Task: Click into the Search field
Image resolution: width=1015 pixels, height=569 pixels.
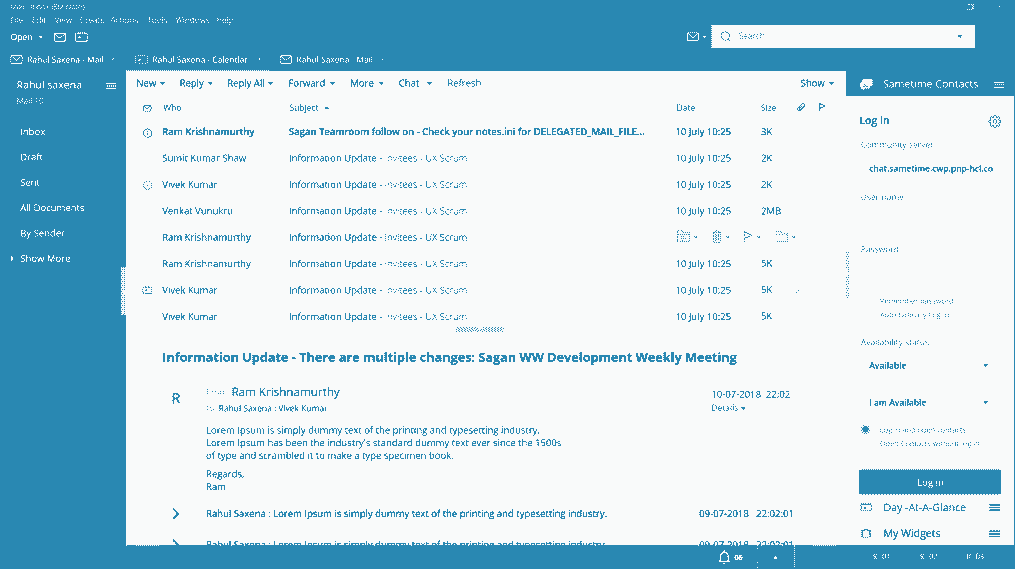Action: point(840,36)
